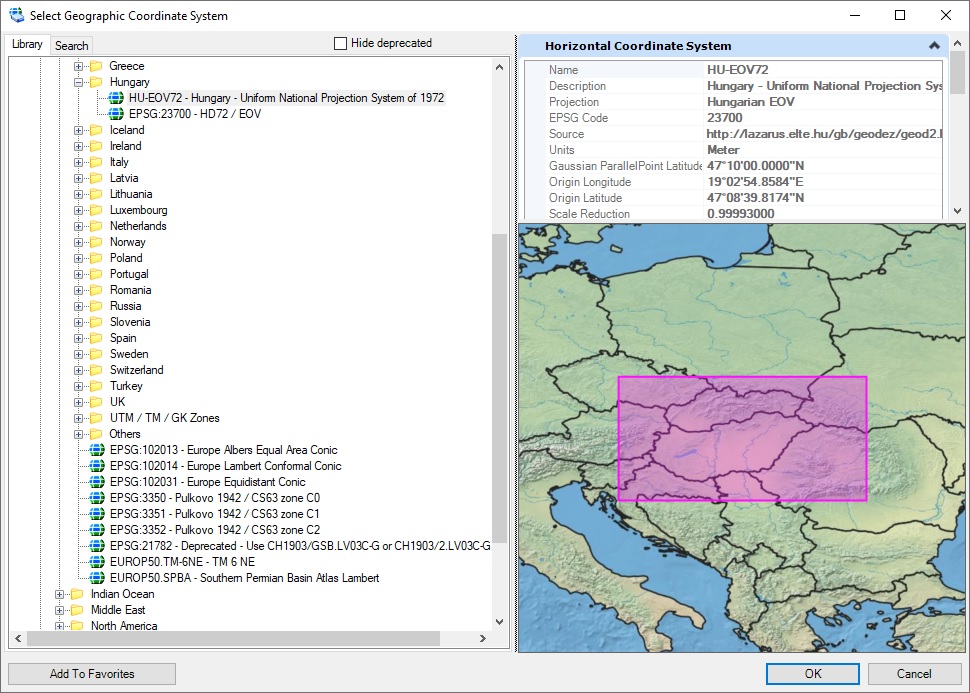Collapse the Hungary folder node

[79, 82]
